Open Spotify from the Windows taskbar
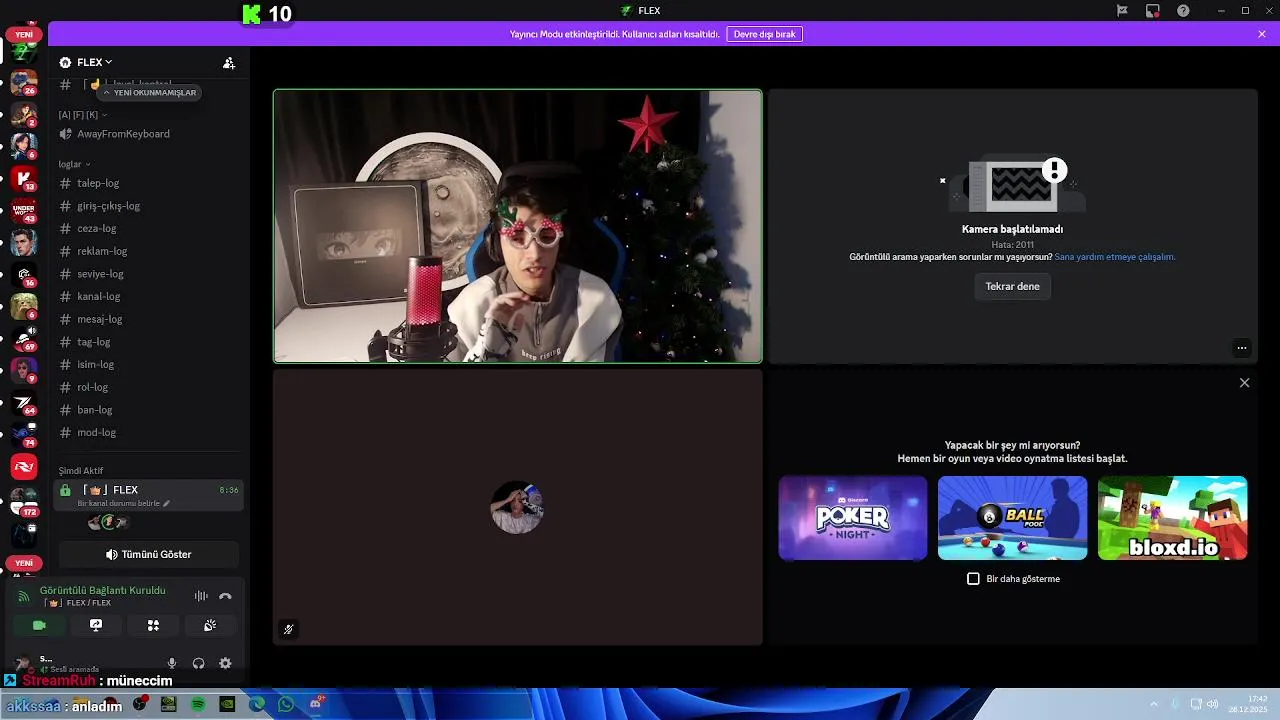 (198, 704)
